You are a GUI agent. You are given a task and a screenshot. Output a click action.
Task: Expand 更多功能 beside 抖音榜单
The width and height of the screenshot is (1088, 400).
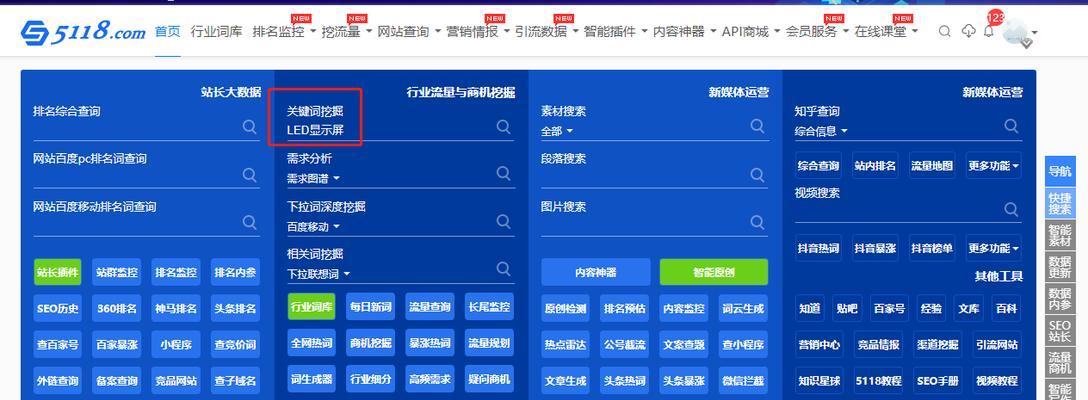tap(994, 248)
